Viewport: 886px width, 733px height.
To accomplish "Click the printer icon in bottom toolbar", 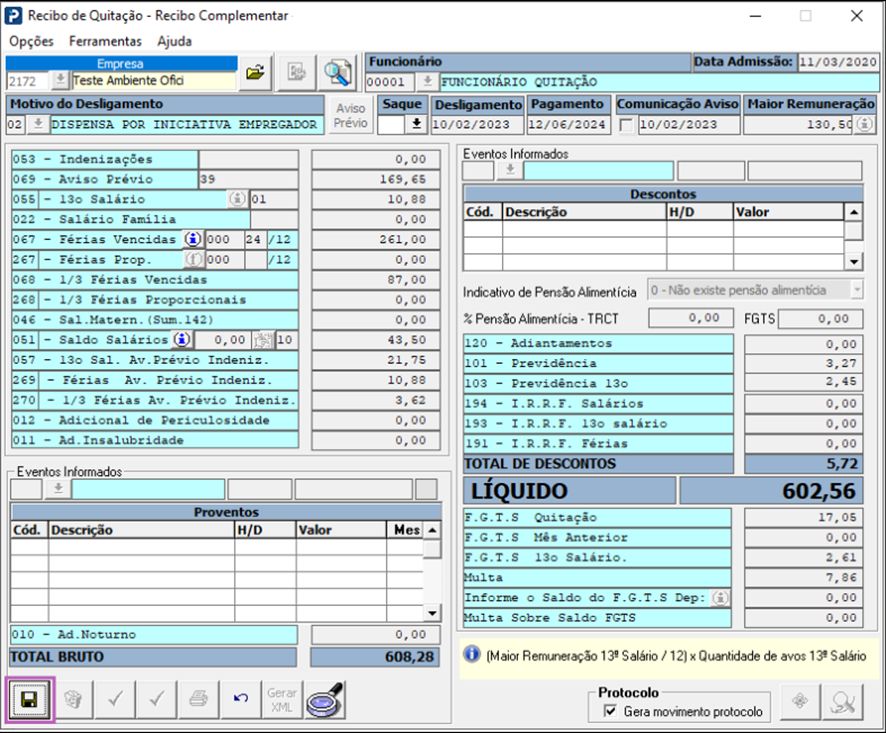I will (198, 699).
